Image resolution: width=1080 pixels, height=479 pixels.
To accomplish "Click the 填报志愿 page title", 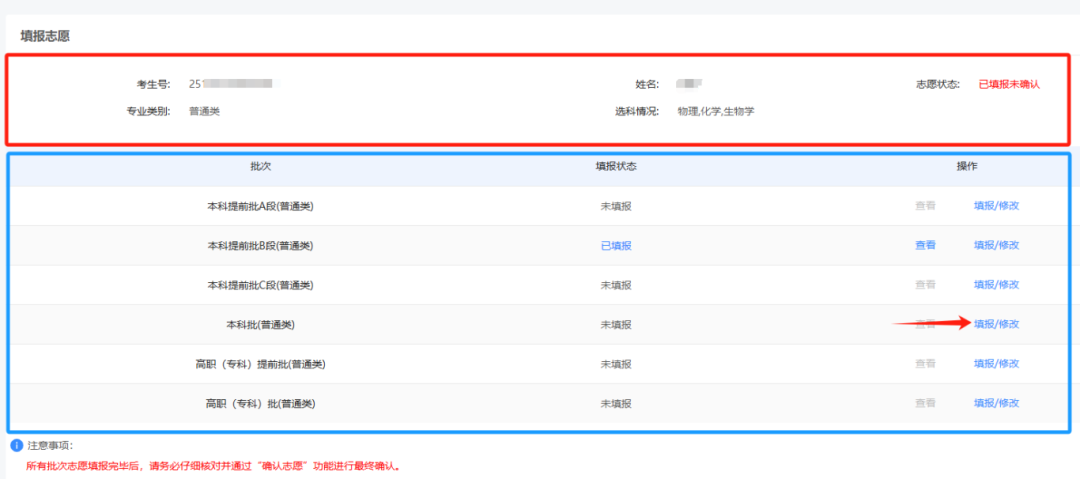I will pos(45,36).
